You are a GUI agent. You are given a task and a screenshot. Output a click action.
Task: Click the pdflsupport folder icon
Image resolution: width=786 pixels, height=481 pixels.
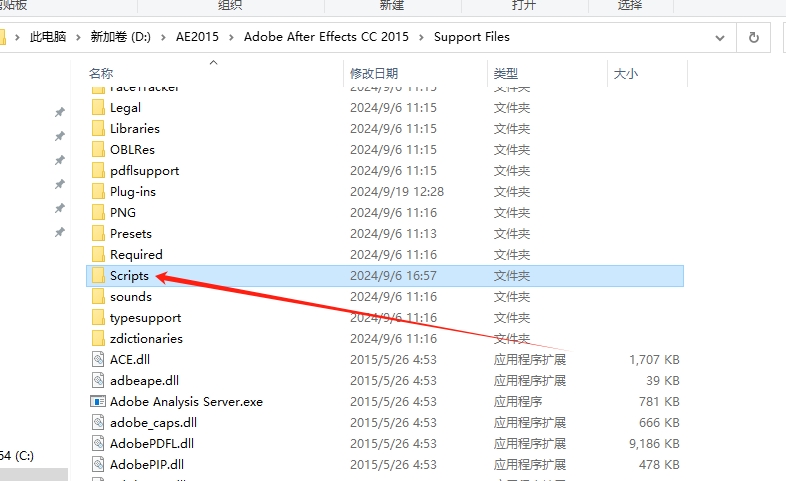tap(98, 171)
